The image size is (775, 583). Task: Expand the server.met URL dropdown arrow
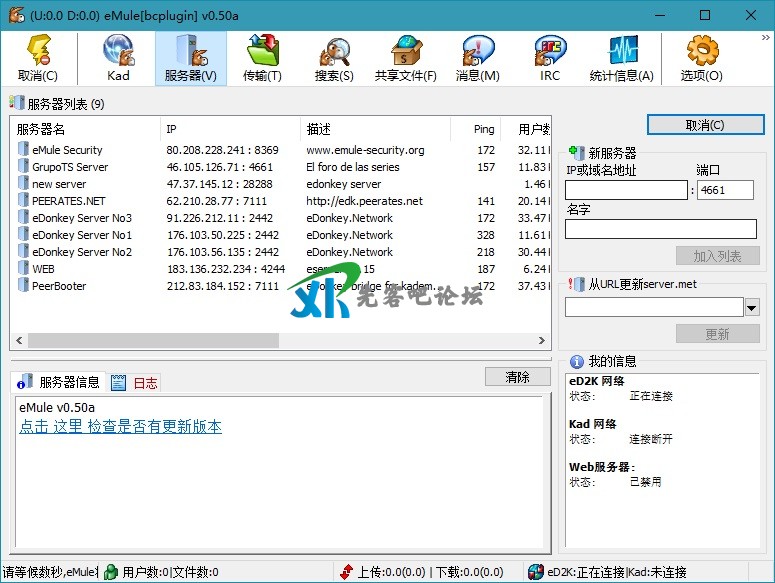coord(752,307)
